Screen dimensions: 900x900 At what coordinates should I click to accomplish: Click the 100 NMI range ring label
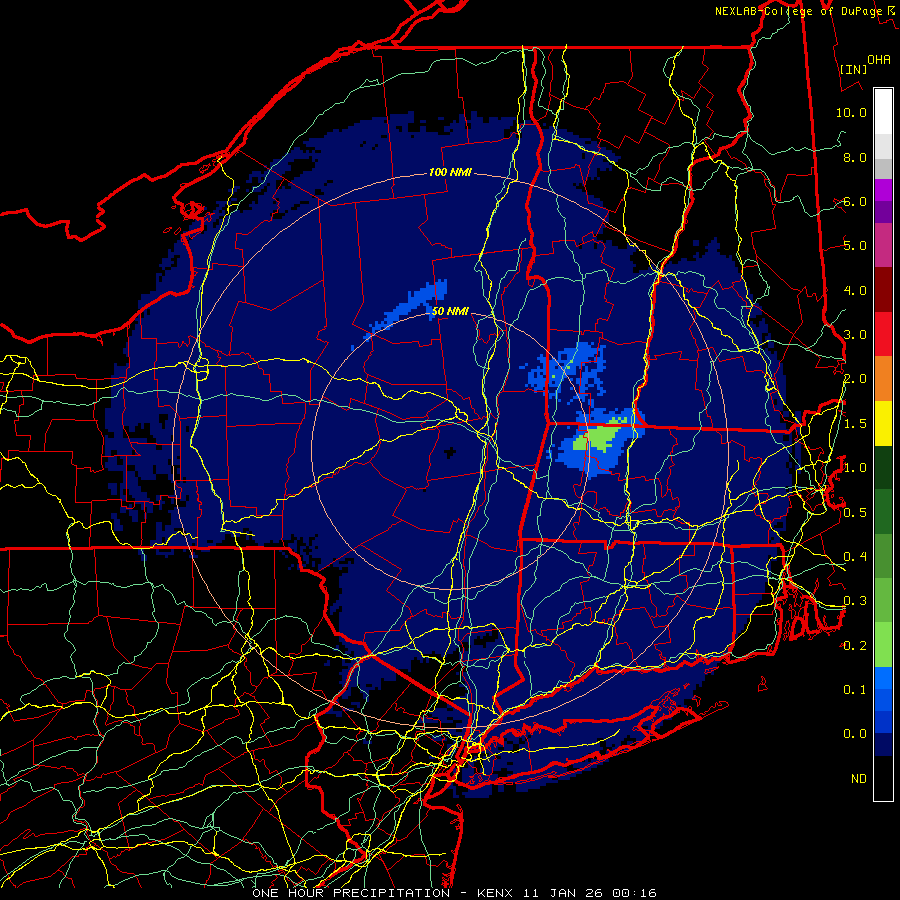tap(450, 172)
